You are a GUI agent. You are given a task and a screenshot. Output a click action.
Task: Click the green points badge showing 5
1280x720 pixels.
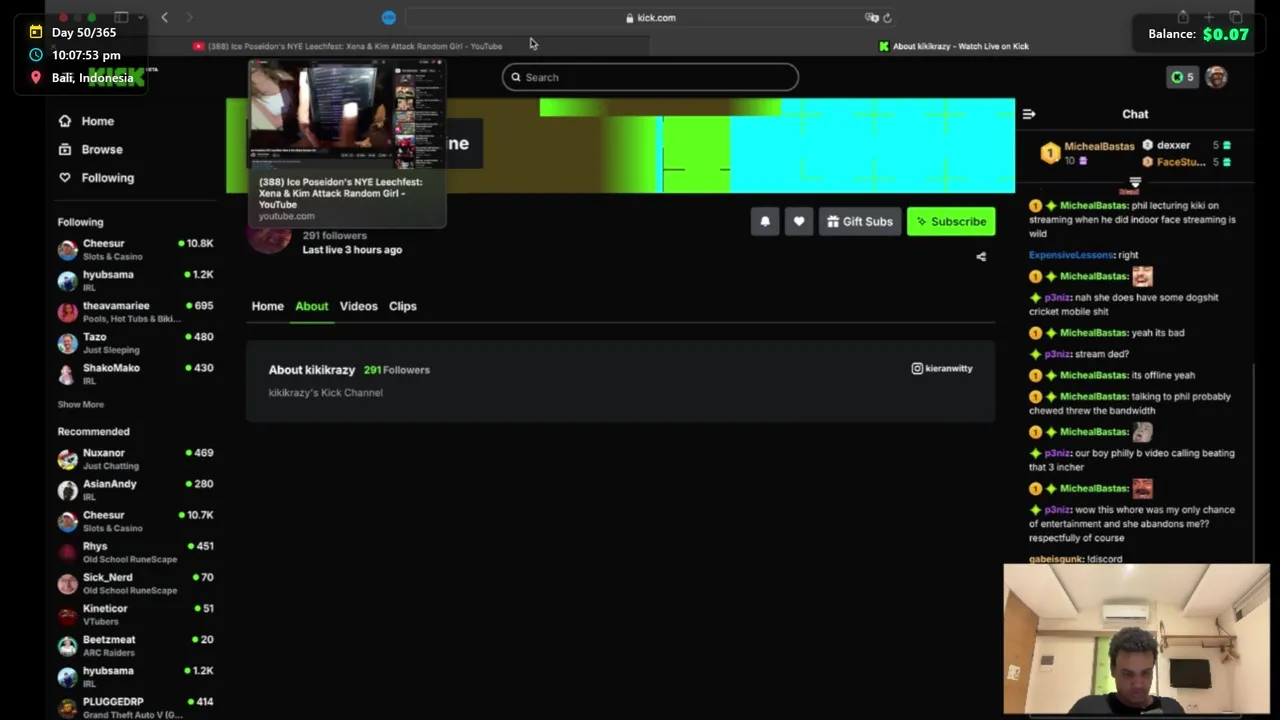(1182, 77)
